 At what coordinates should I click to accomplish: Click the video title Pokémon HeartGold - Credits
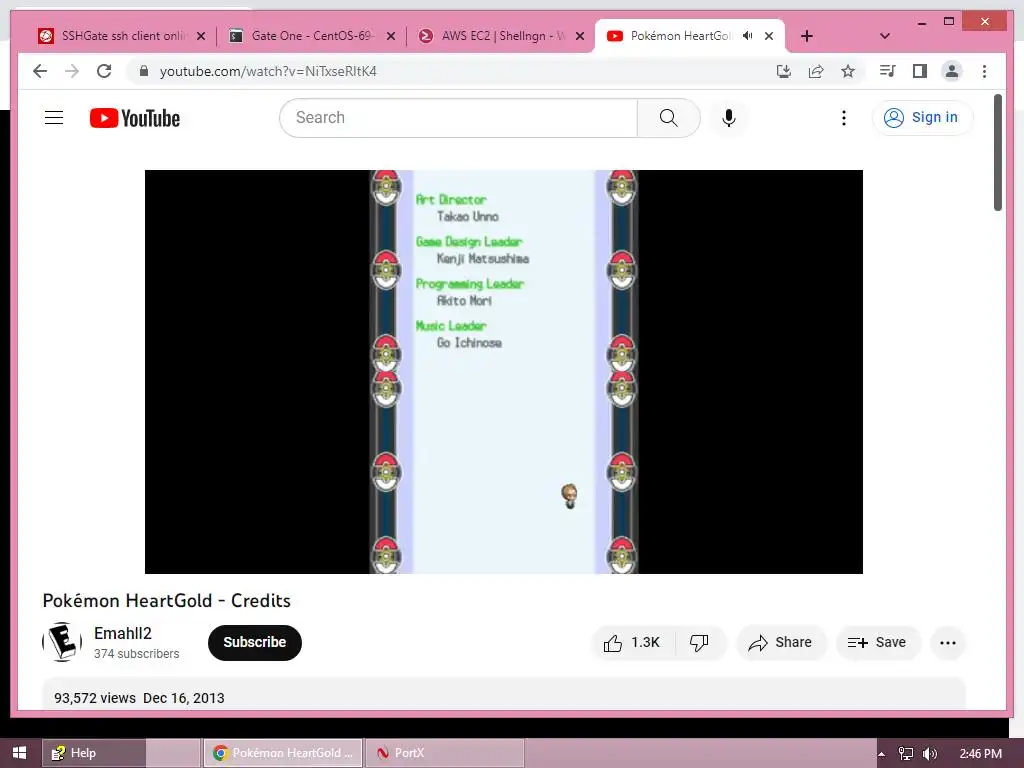click(167, 600)
